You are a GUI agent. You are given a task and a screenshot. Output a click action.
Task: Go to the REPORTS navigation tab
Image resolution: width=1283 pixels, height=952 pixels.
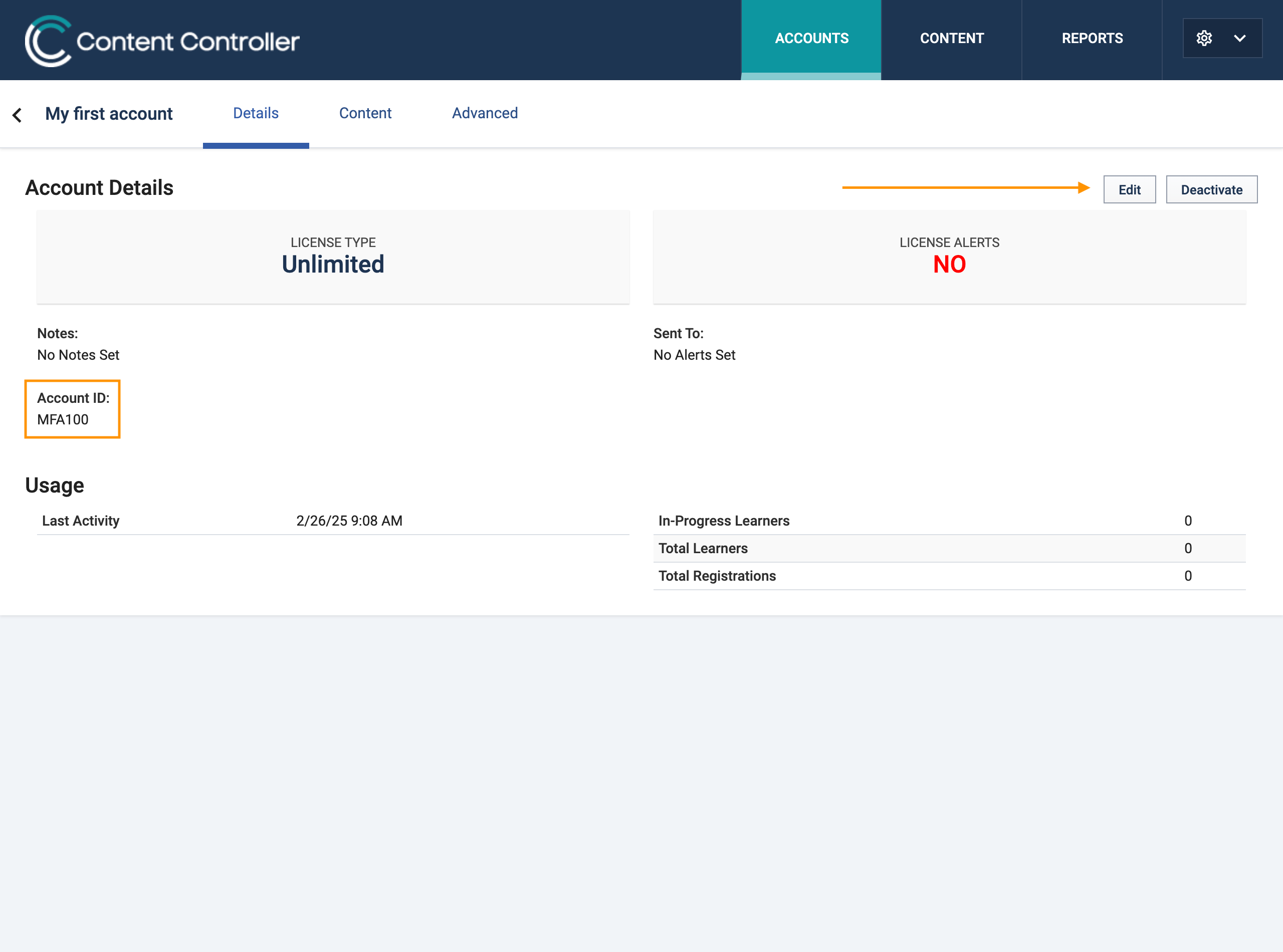tap(1092, 38)
